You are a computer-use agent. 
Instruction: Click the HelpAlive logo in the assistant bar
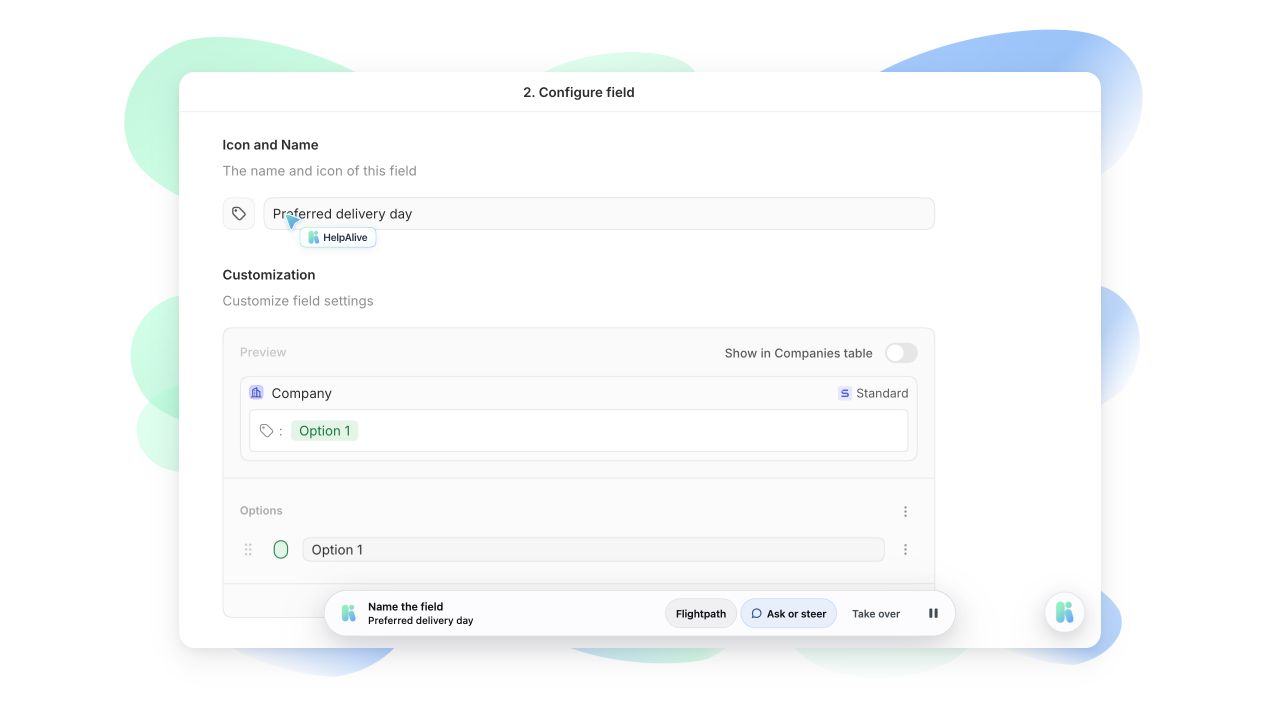(348, 613)
